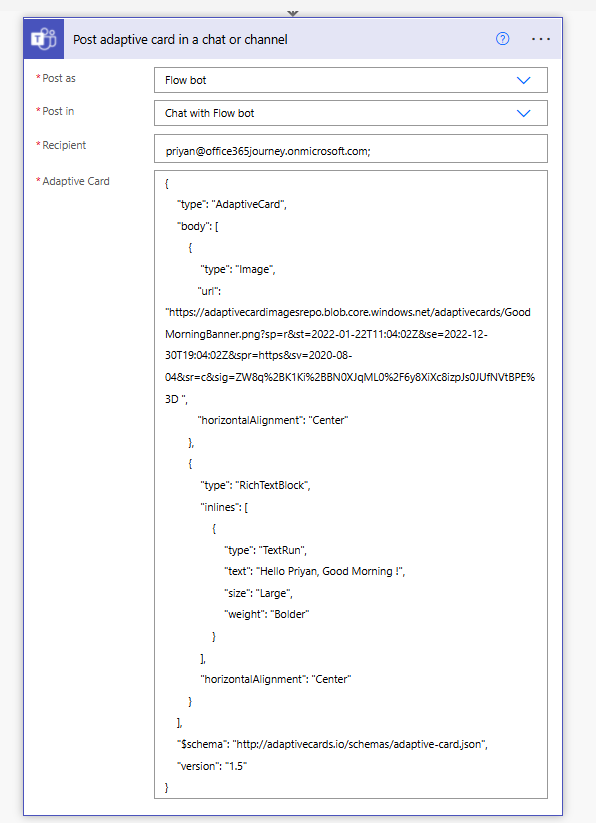Click the Microsoft Teams connector icon
596x823 pixels.
point(44,39)
